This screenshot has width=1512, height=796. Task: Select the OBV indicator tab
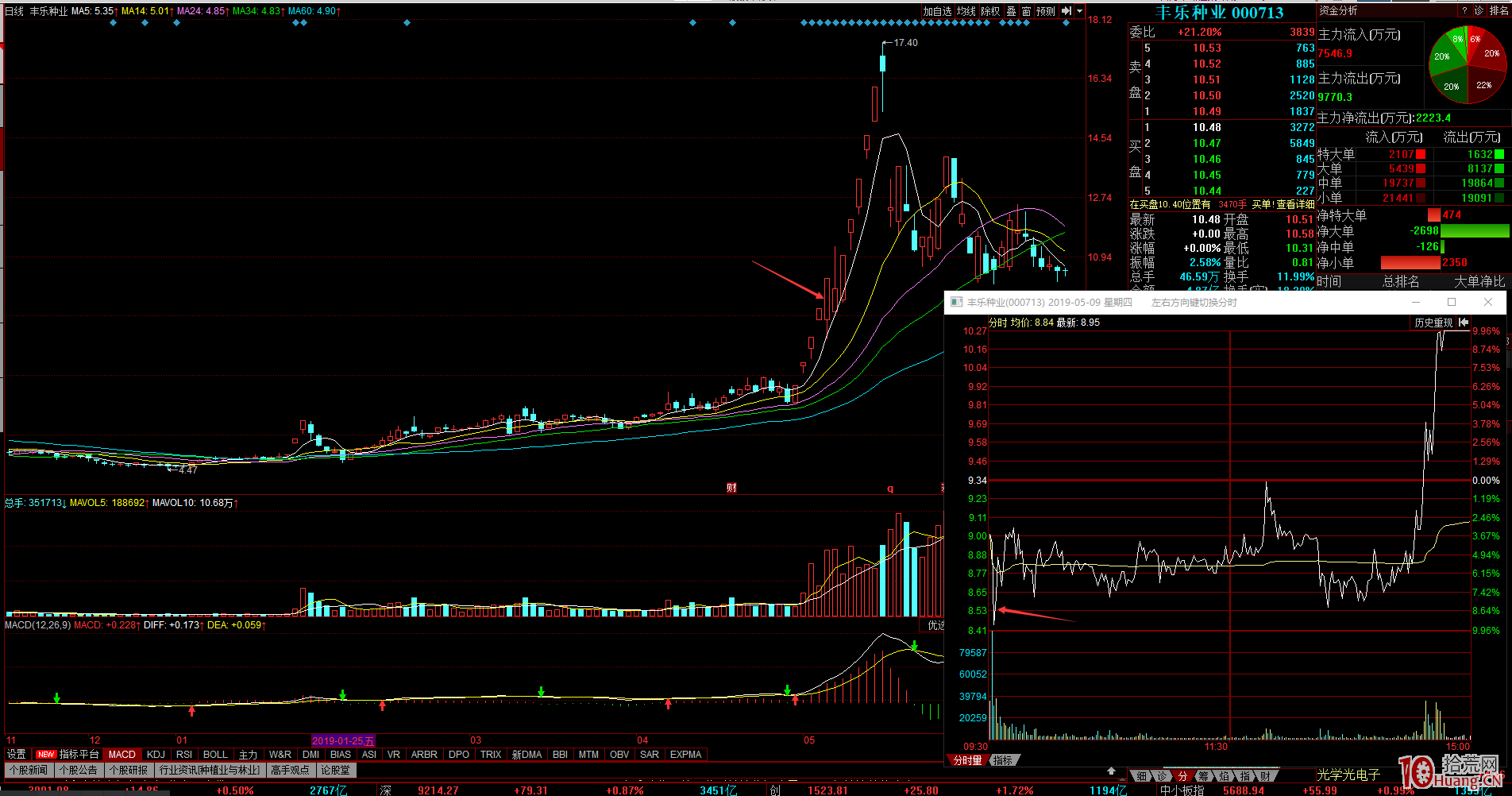[619, 754]
